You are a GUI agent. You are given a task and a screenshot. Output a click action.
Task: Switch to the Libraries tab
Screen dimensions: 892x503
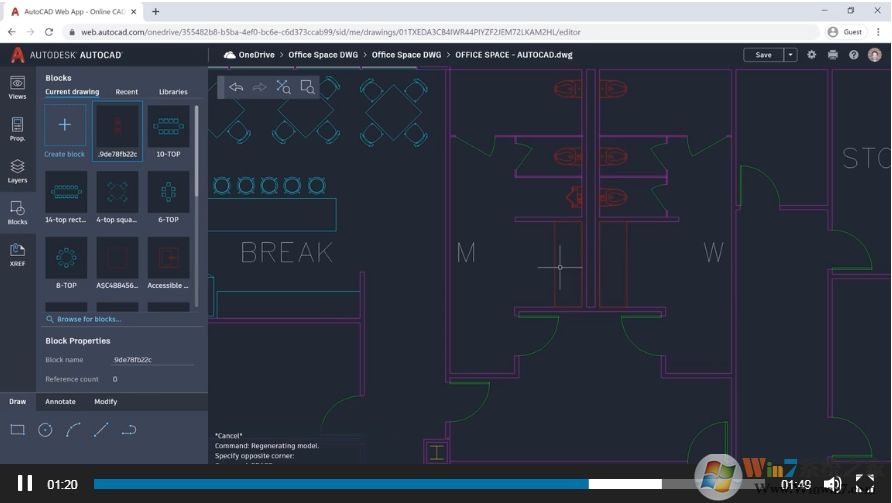pos(173,92)
